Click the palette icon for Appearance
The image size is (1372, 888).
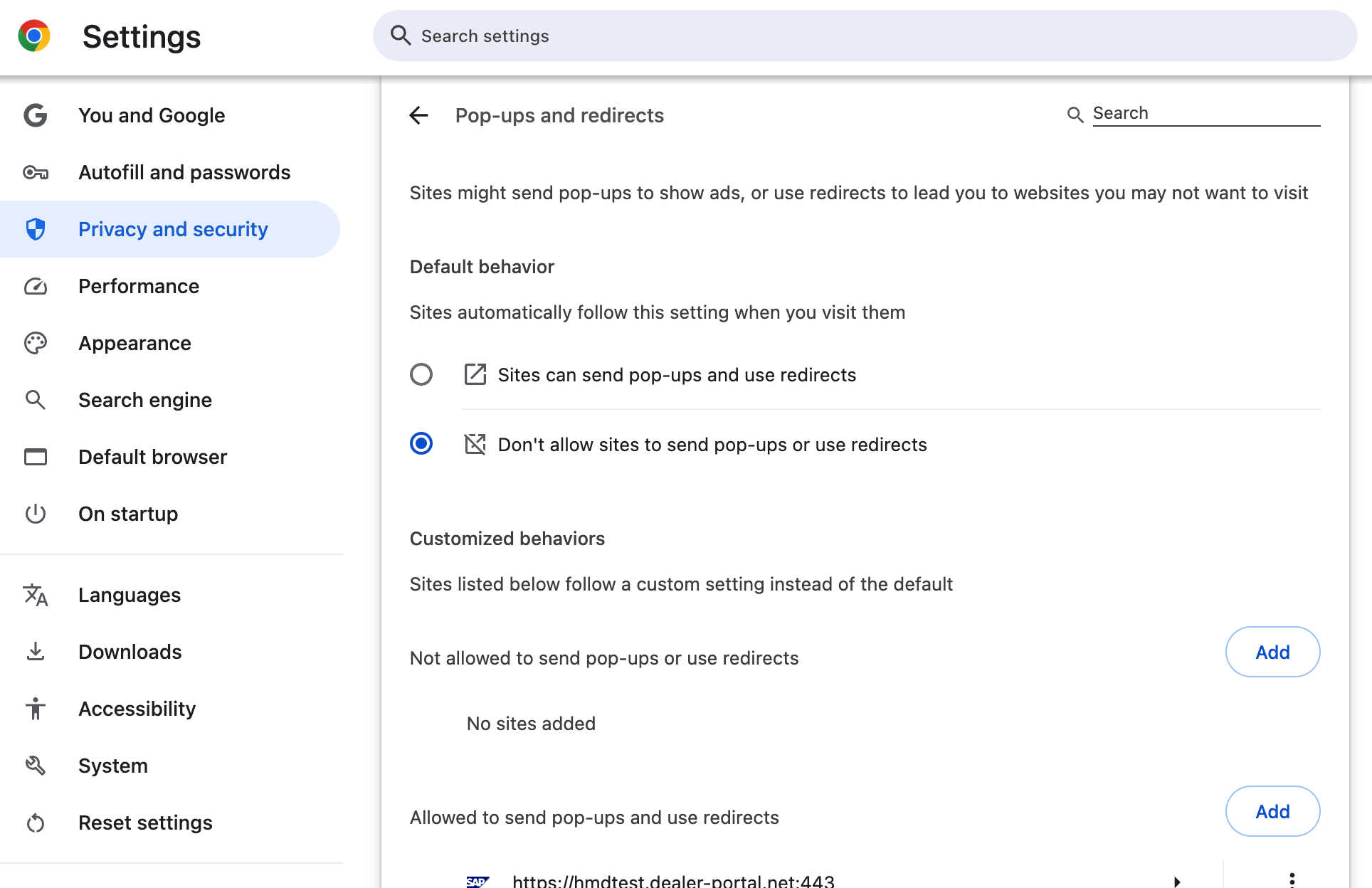pyautogui.click(x=35, y=343)
